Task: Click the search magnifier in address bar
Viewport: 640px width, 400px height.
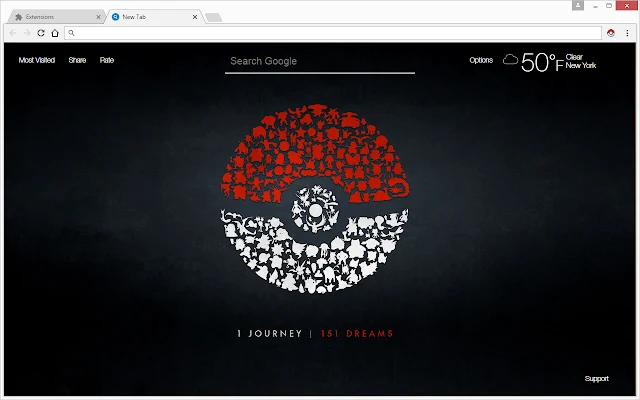Action: pos(71,33)
